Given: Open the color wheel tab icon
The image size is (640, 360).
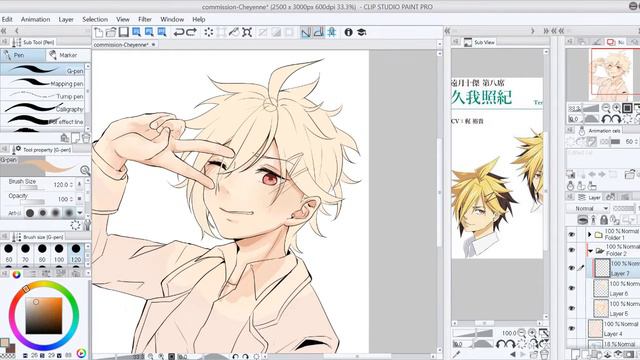Looking at the screenshot, I should pyautogui.click(x=16, y=274).
